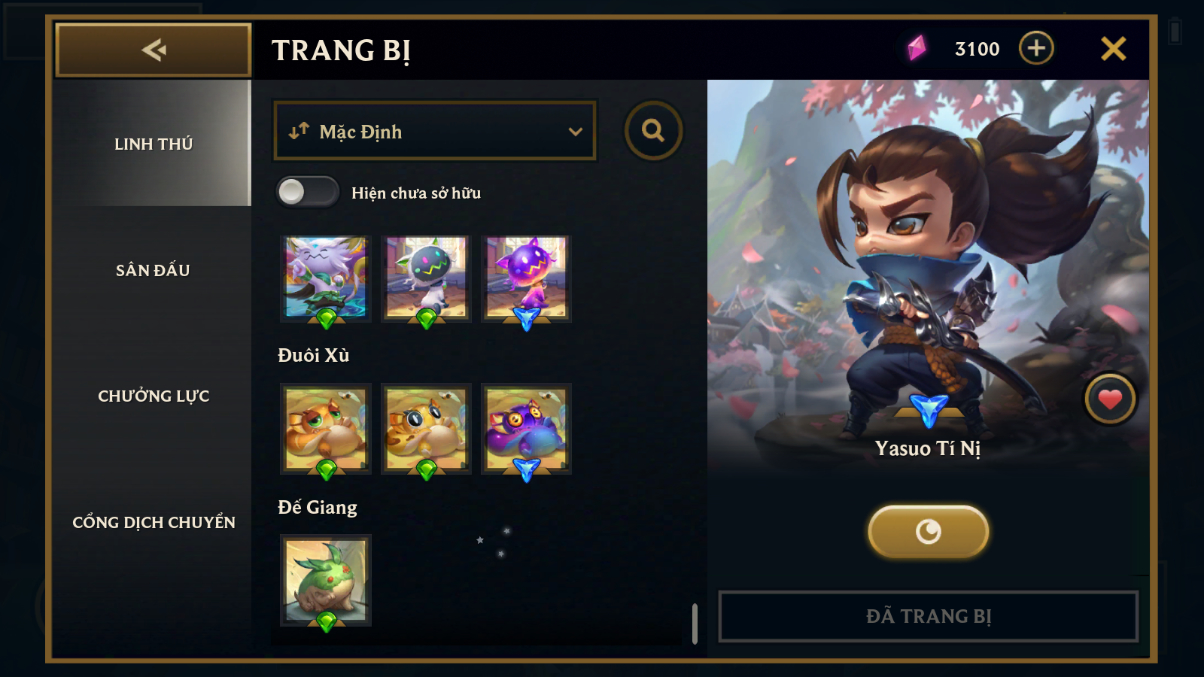Open search with the magnifier icon
Viewport: 1204px width, 677px height.
coord(654,131)
